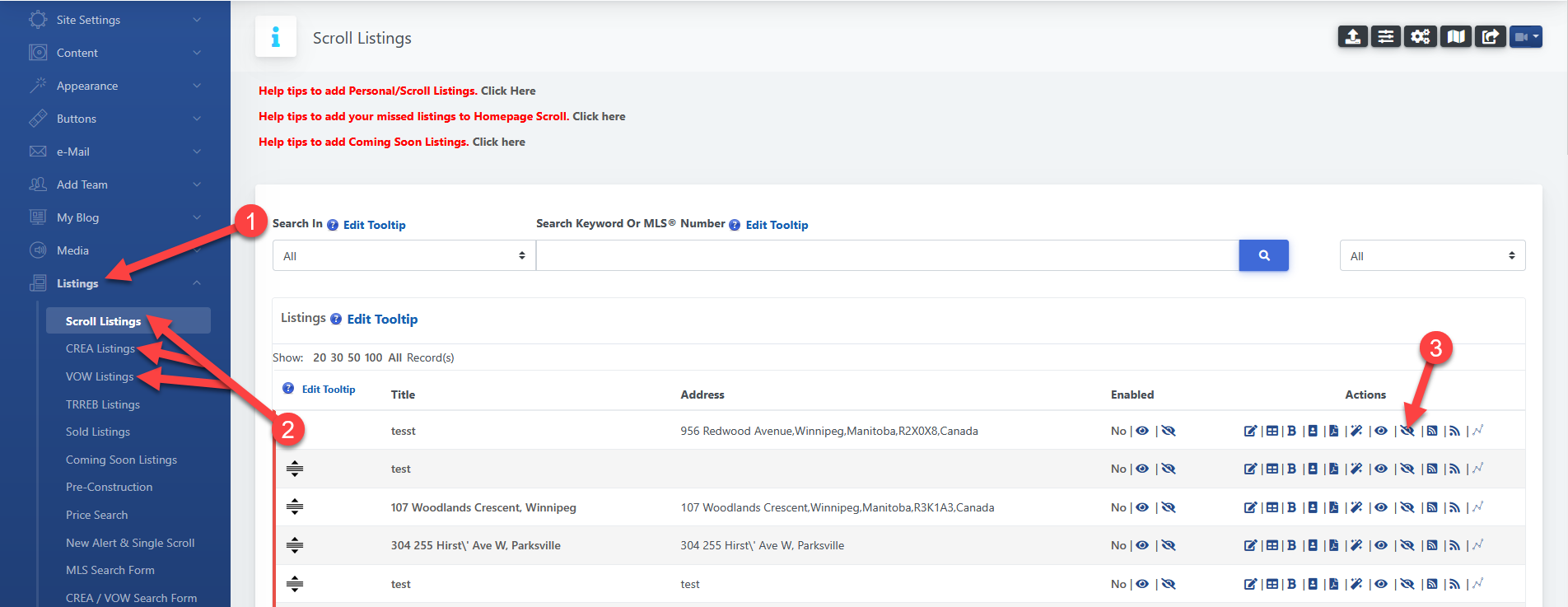
Task: Click the double-gear settings icon
Action: pos(1421,37)
